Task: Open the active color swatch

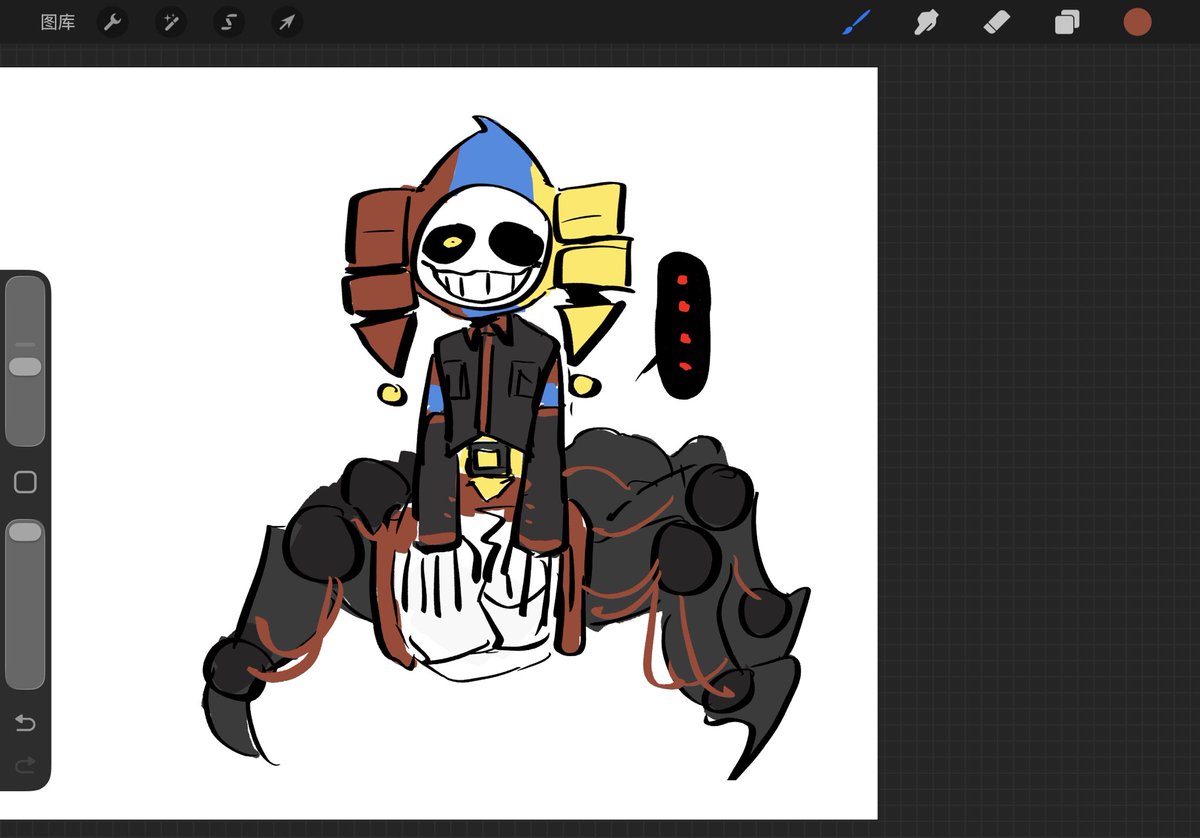Action: point(1137,22)
